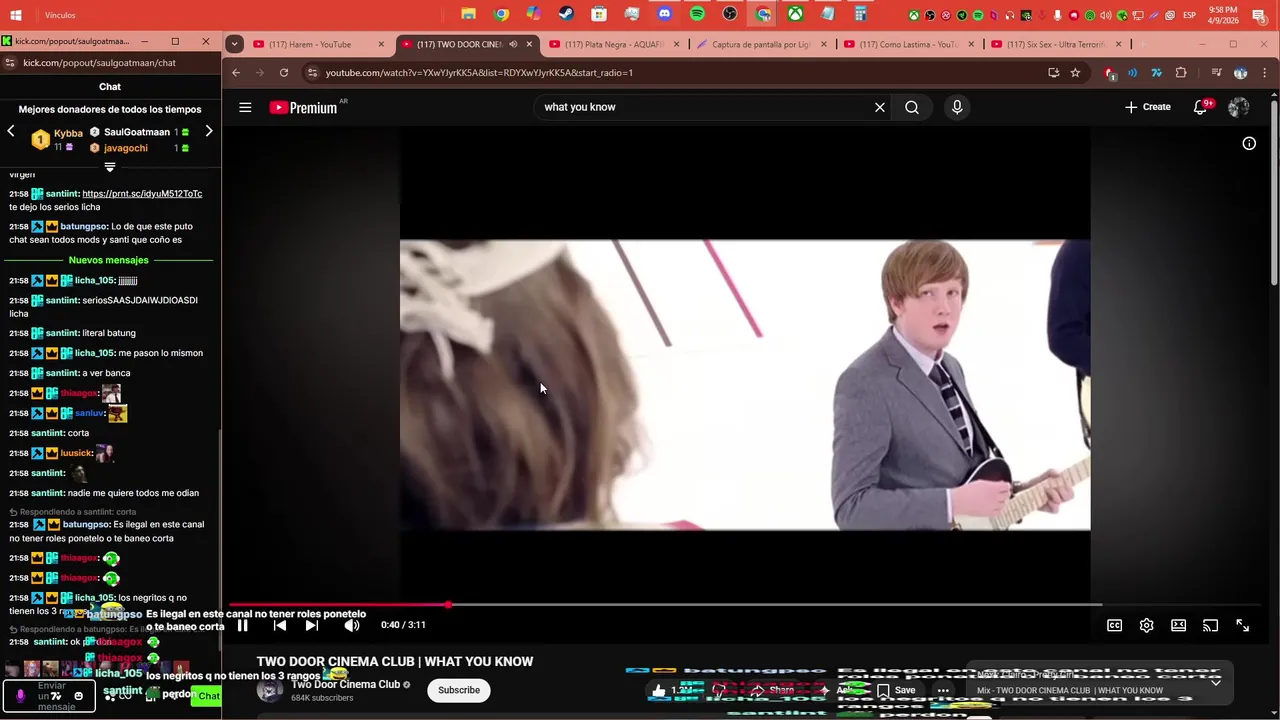Open Chrome extensions puzzle icon

click(x=1181, y=72)
